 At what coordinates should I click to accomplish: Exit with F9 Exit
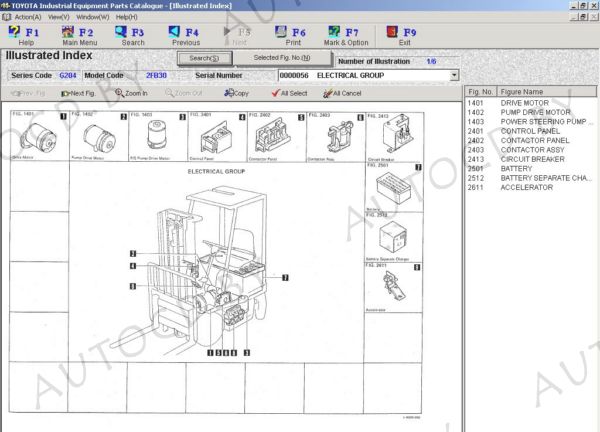[402, 36]
